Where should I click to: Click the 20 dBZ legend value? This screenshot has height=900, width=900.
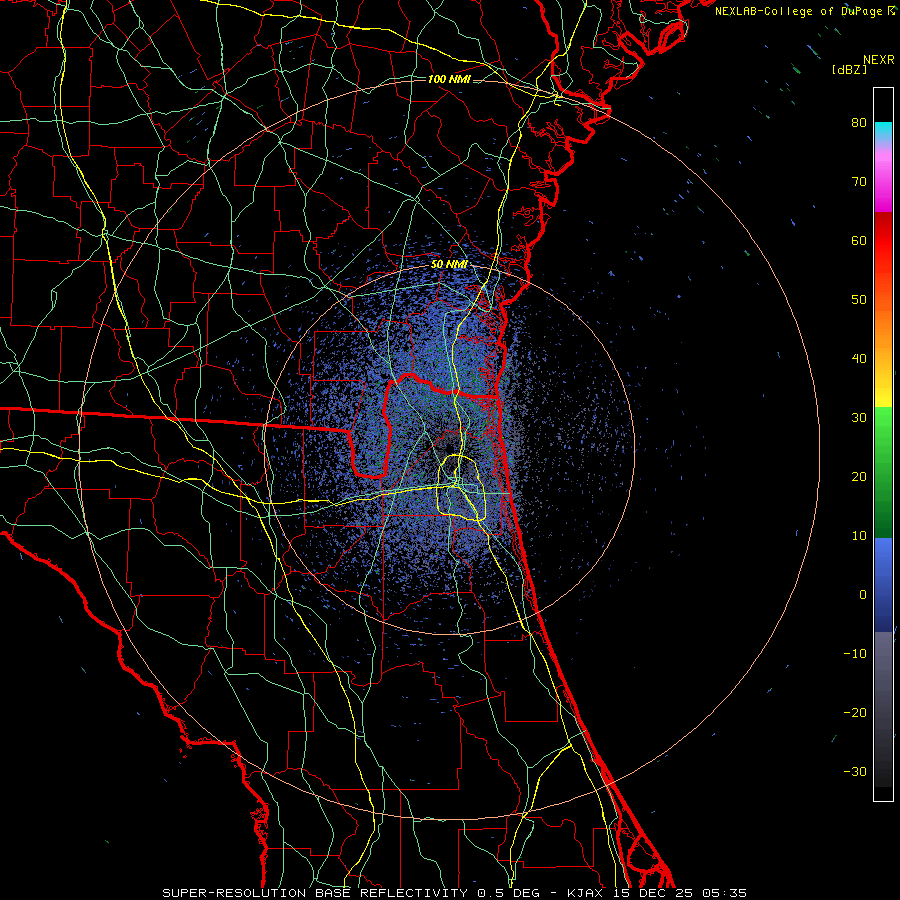click(x=859, y=476)
